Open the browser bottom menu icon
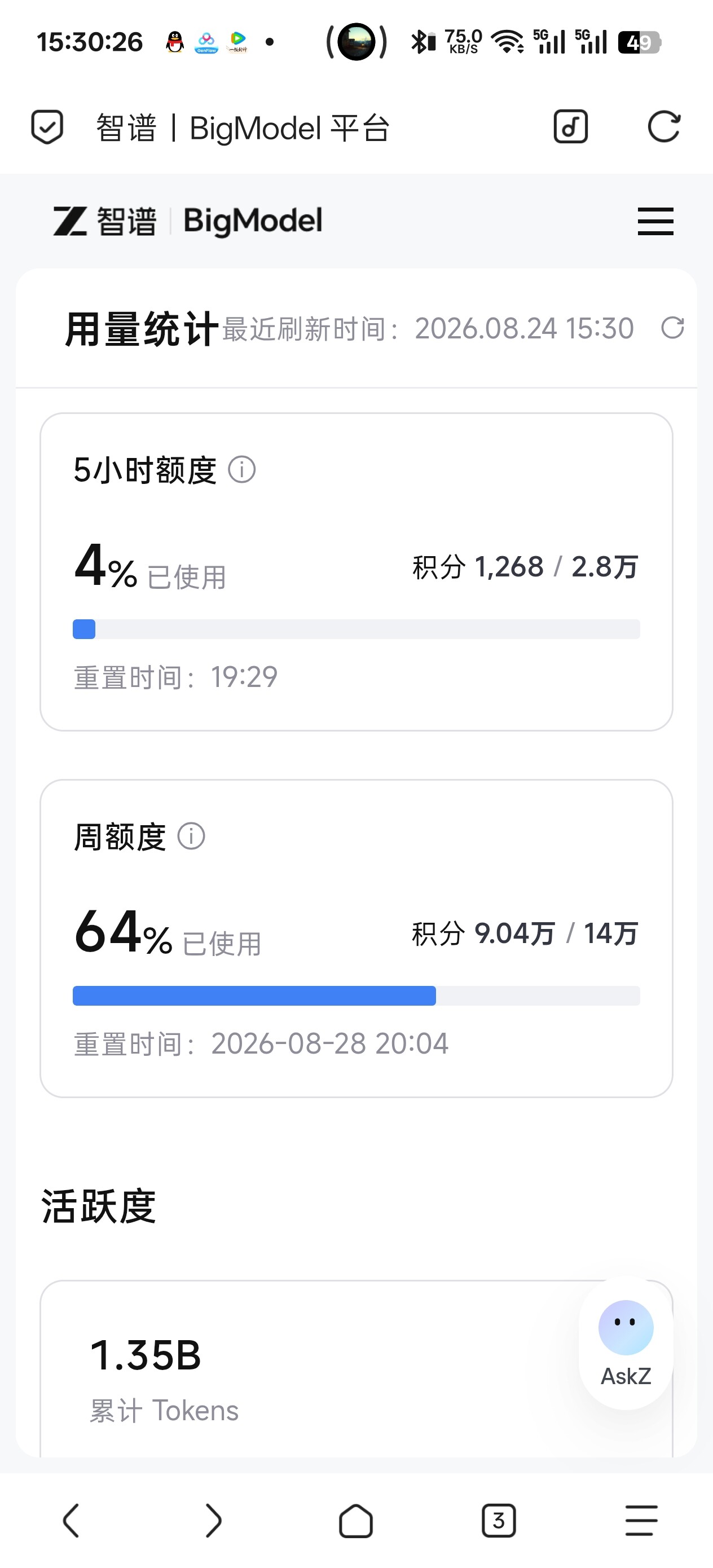The height and width of the screenshot is (1568, 713). (x=642, y=1521)
